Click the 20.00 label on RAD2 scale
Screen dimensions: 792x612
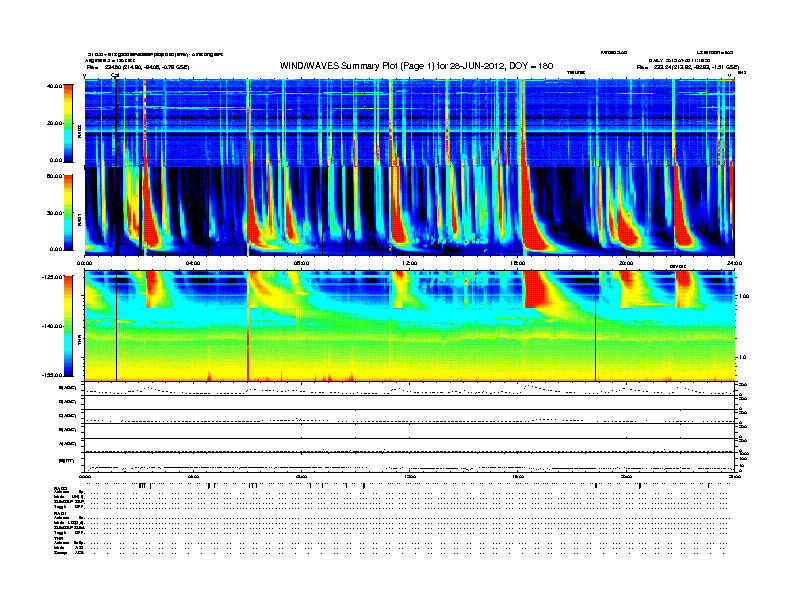coord(54,123)
